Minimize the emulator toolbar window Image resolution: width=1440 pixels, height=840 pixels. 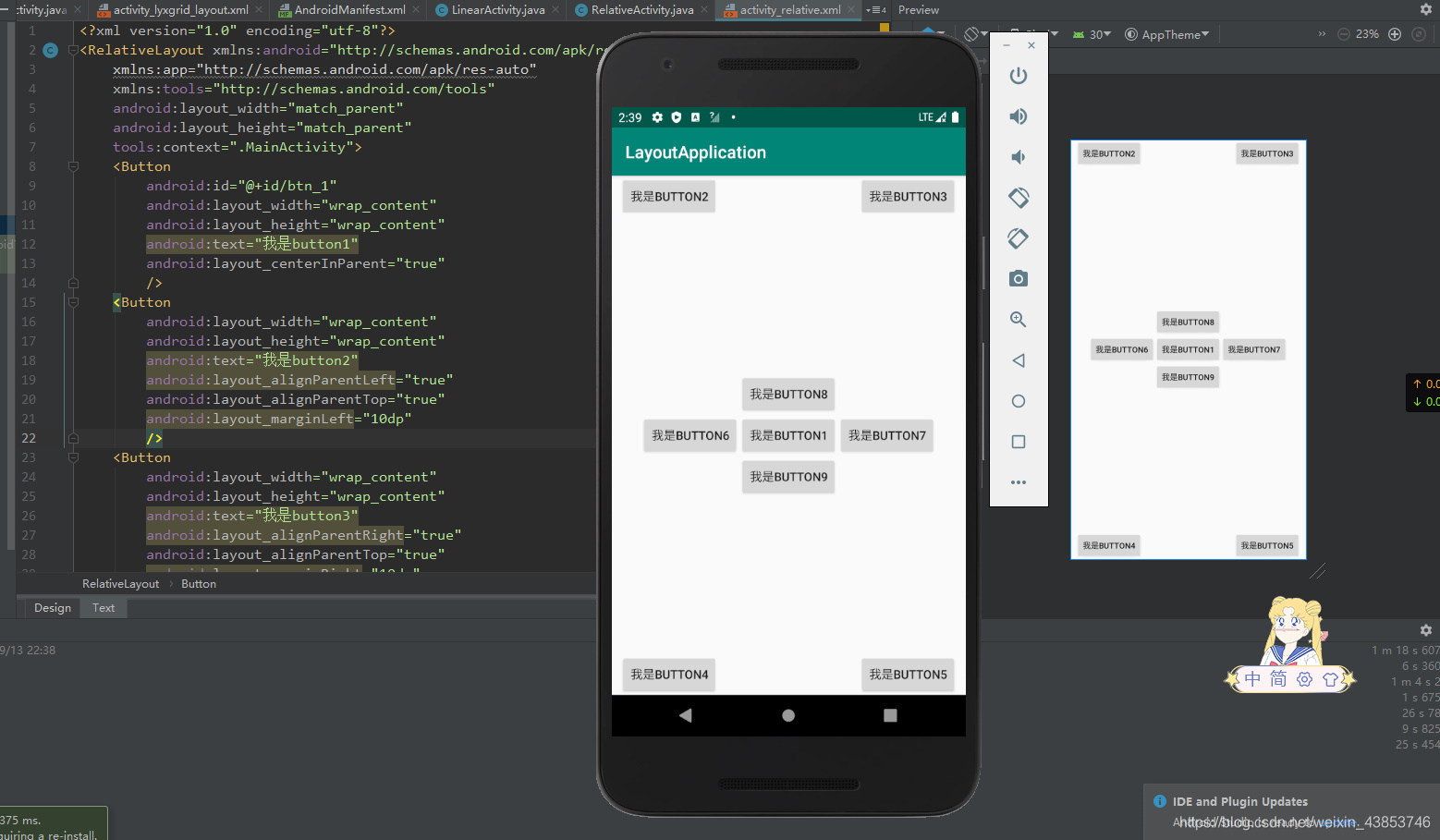pos(1007,45)
